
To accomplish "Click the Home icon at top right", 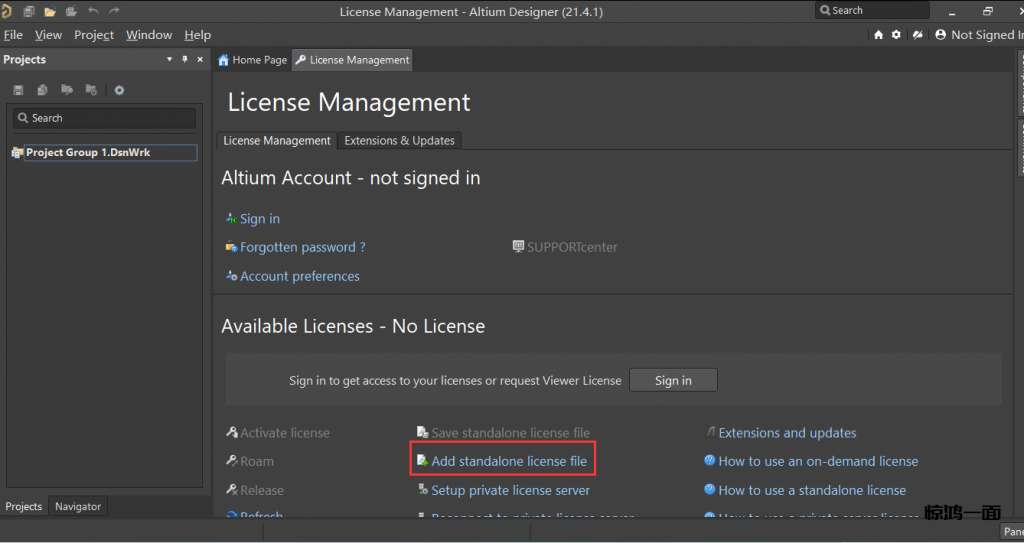I will coord(878,34).
